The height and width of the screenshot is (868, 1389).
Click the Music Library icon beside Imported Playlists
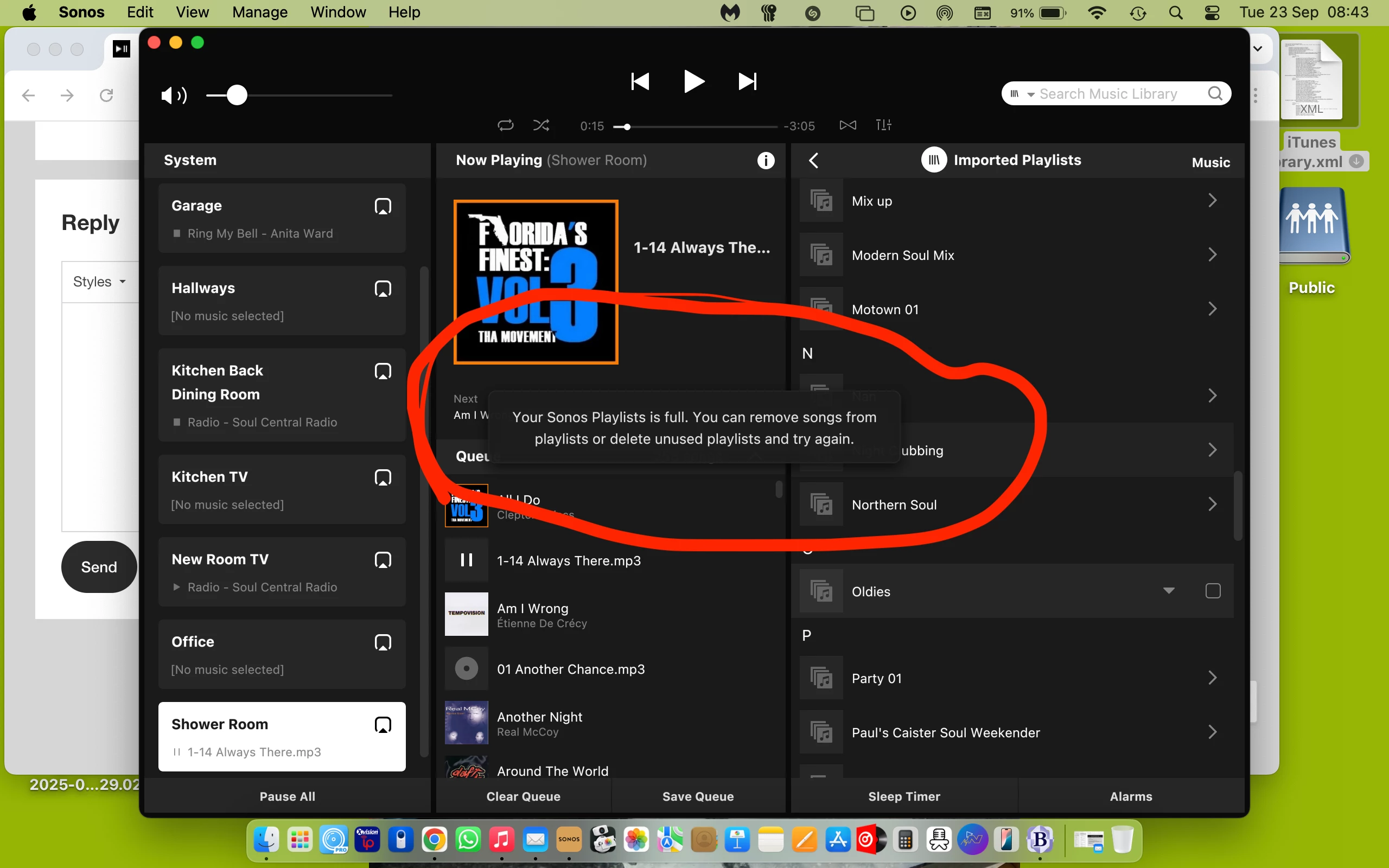tap(934, 160)
